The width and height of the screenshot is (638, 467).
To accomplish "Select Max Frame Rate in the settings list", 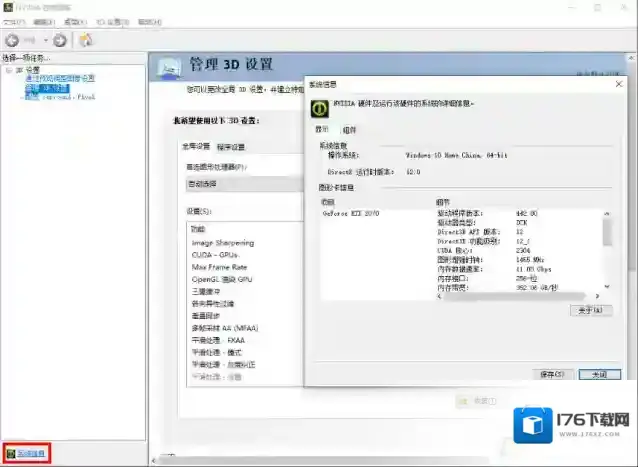I will coord(219,267).
